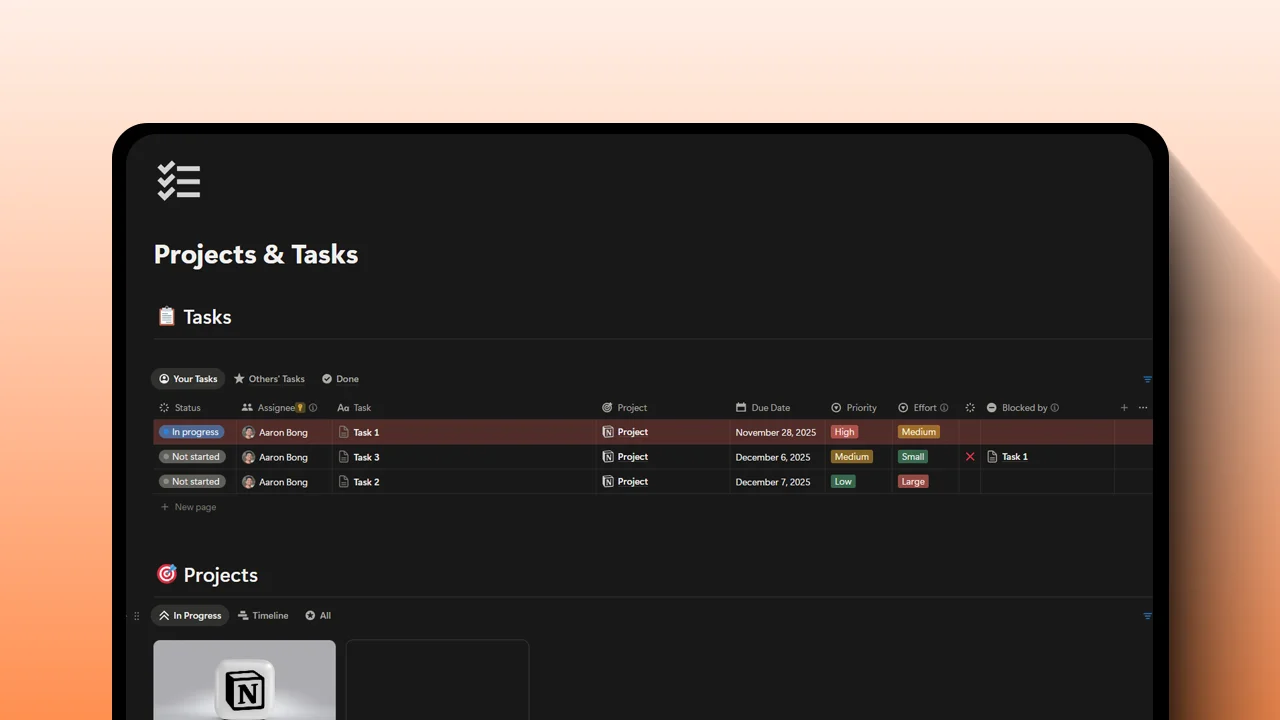Viewport: 1280px width, 720px height.
Task: Open the Projects view filter icon
Action: point(1147,616)
